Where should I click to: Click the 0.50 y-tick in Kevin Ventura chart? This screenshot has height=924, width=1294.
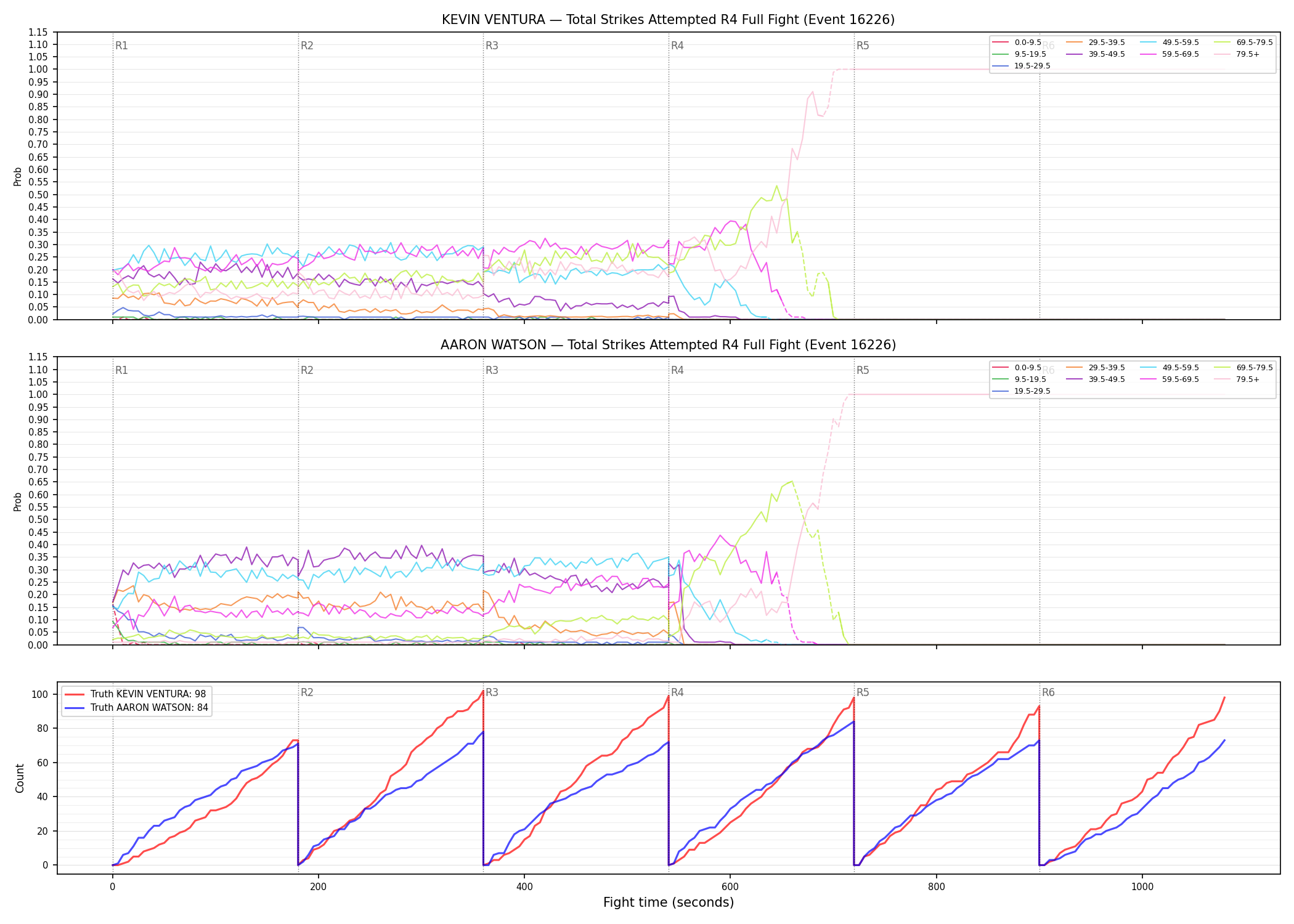click(x=38, y=195)
